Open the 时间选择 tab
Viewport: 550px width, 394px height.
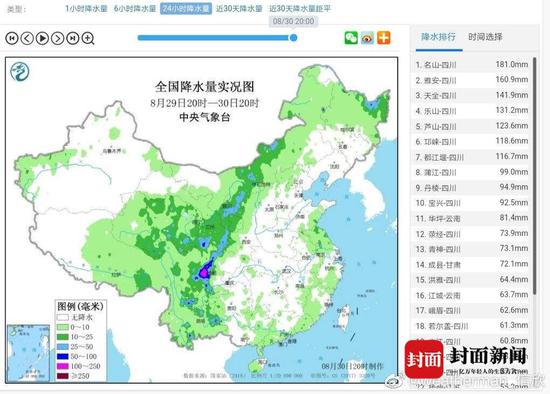[485, 37]
